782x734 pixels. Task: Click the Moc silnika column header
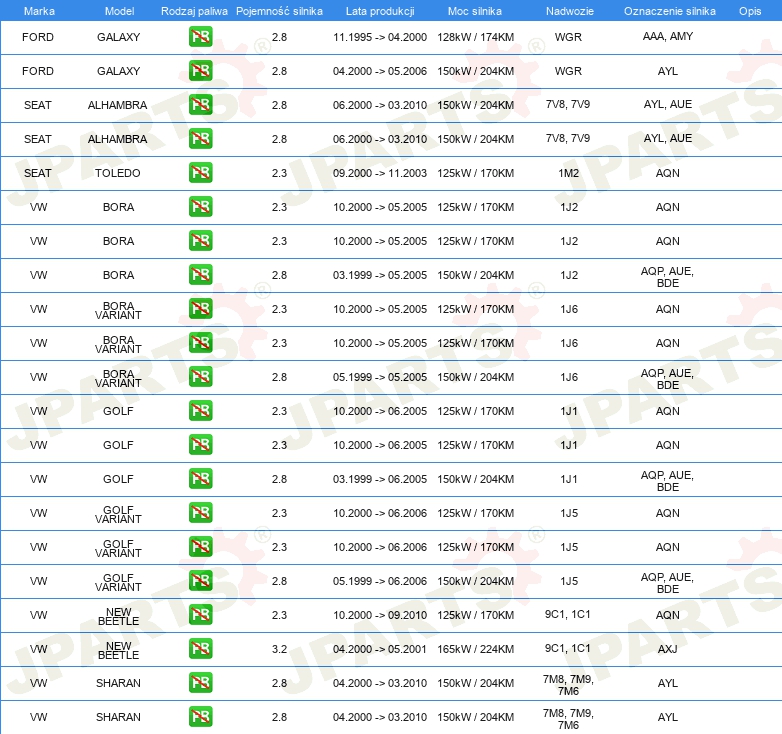475,11
